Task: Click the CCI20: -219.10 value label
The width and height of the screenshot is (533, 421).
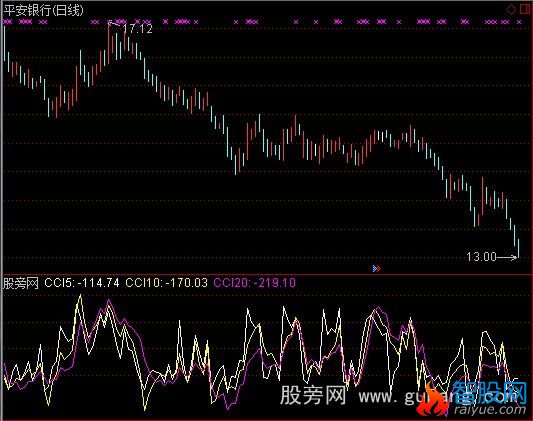Action: click(255, 283)
